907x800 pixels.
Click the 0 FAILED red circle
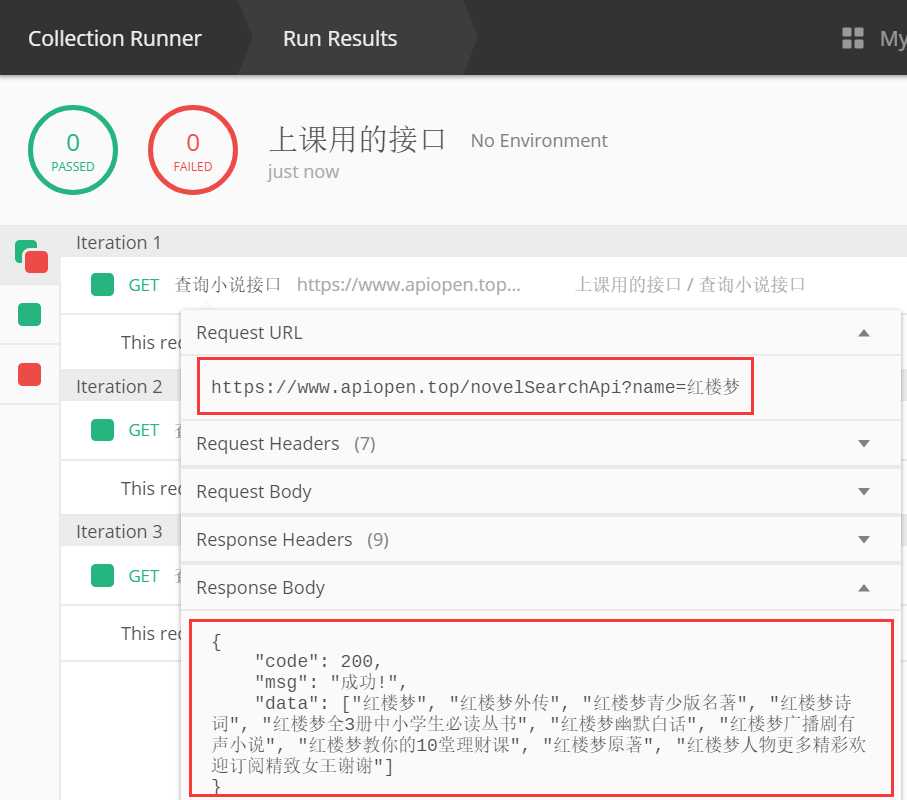coord(193,150)
